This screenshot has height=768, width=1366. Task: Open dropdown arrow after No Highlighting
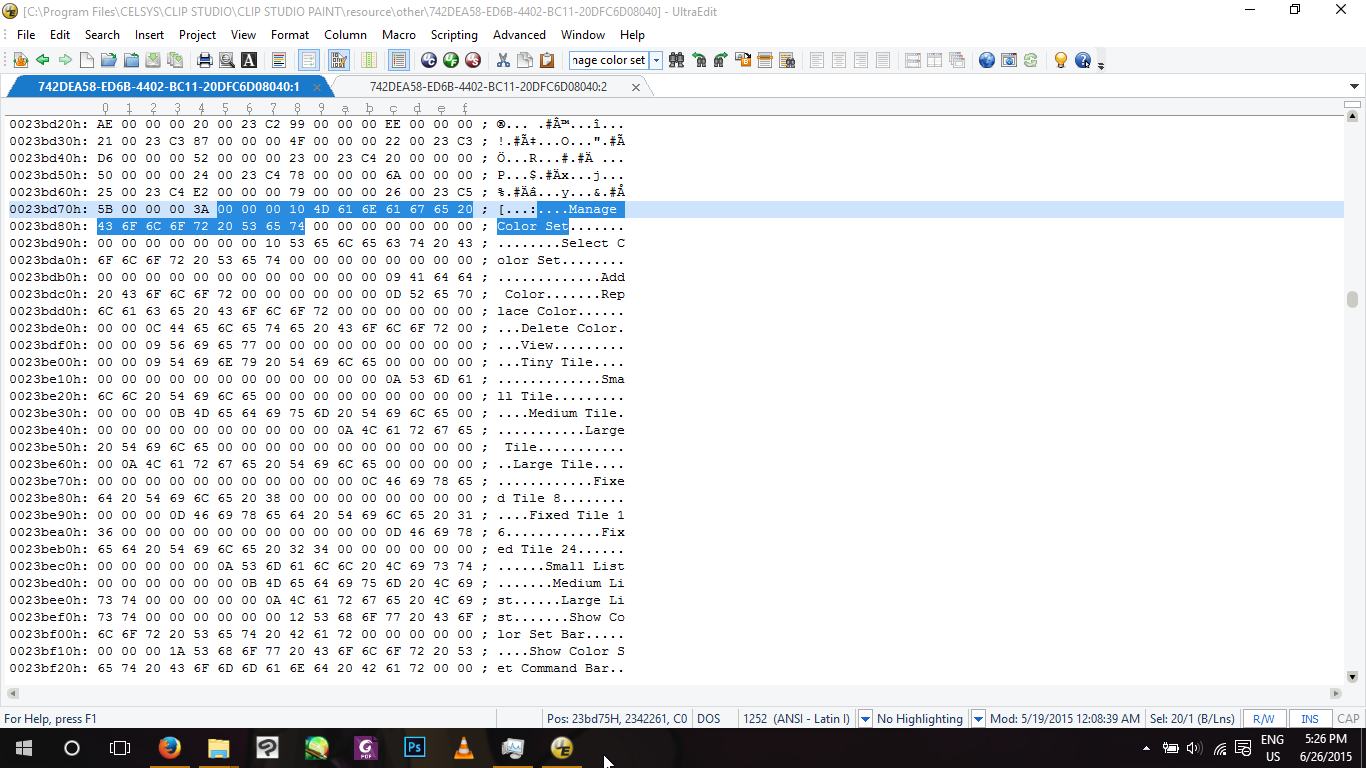[x=979, y=718]
